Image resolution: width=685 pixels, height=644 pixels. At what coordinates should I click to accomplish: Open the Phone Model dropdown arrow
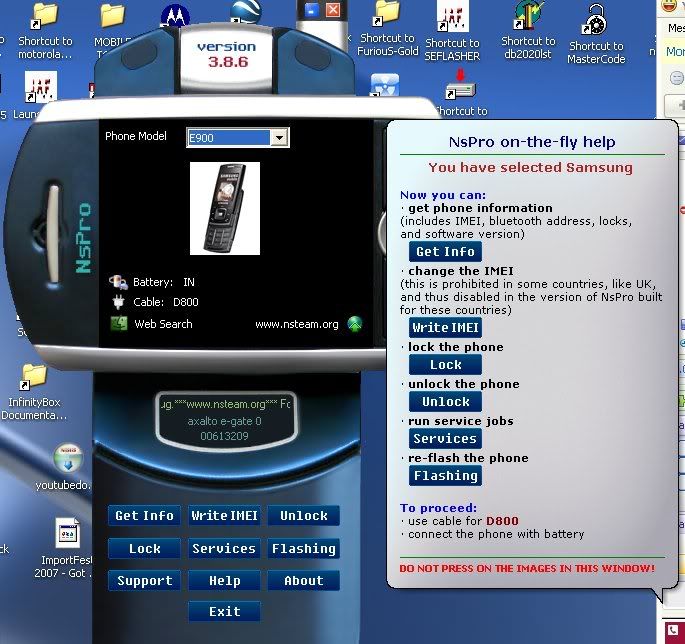[x=279, y=138]
